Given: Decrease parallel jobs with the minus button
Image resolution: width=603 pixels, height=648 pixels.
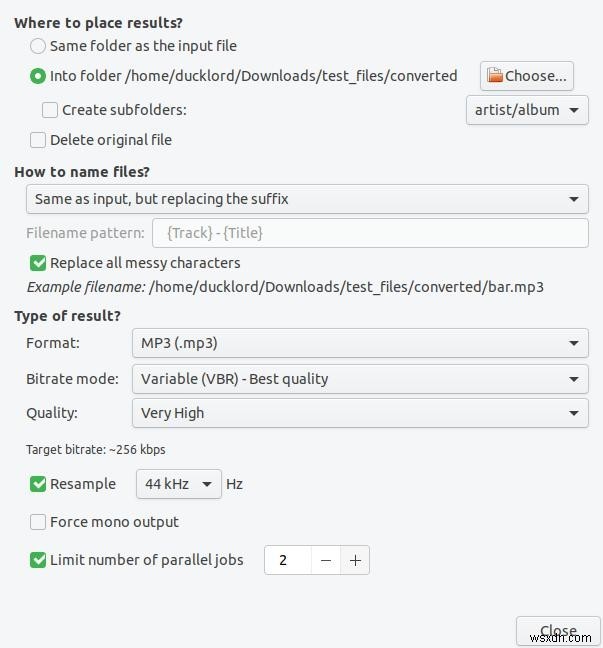Looking at the screenshot, I should (x=326, y=560).
